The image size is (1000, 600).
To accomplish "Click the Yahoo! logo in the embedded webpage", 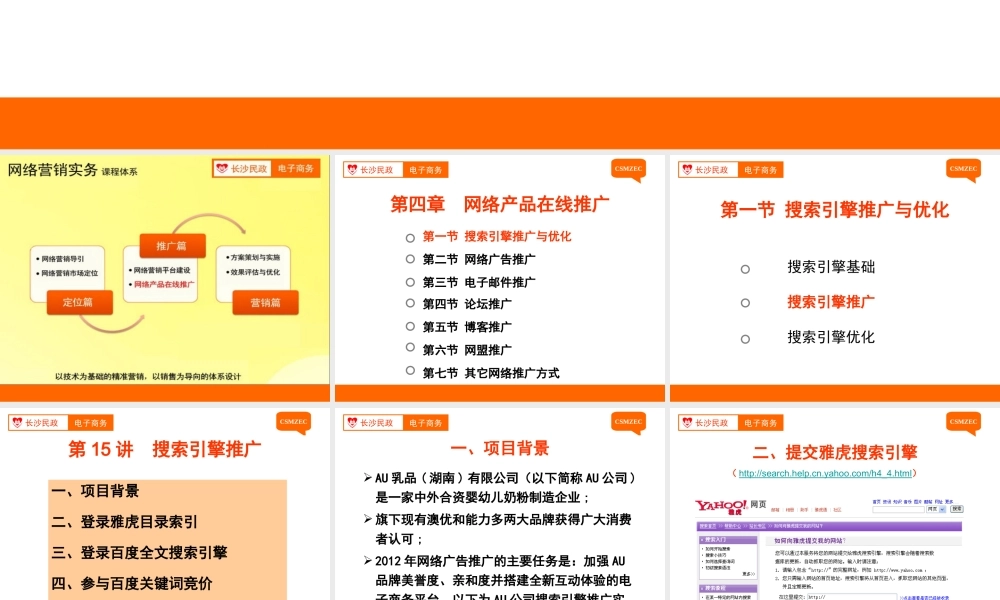I will tap(720, 505).
